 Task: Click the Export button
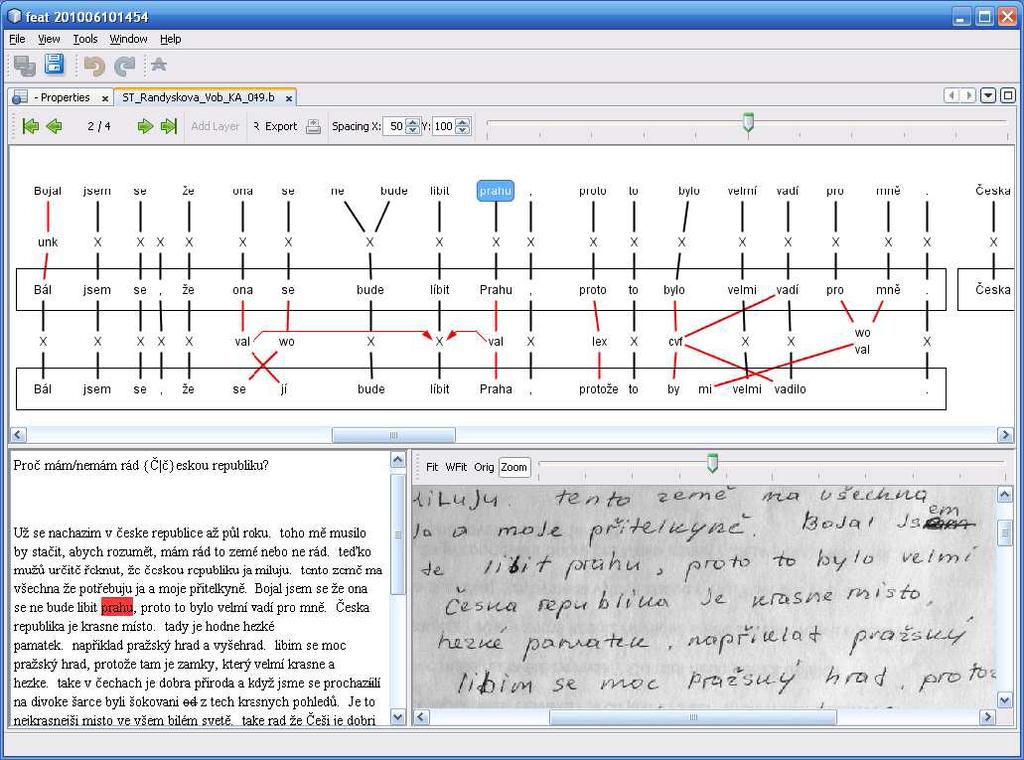tap(276, 126)
